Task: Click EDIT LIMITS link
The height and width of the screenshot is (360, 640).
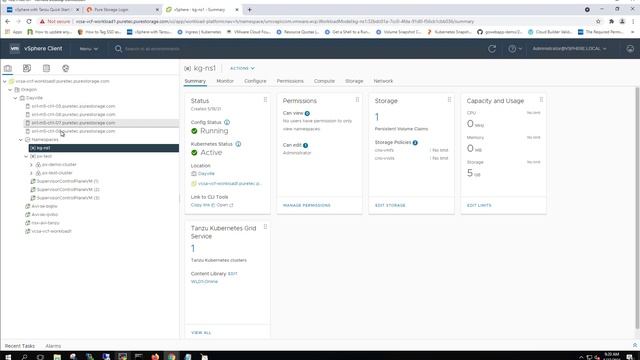Action: tap(479, 205)
